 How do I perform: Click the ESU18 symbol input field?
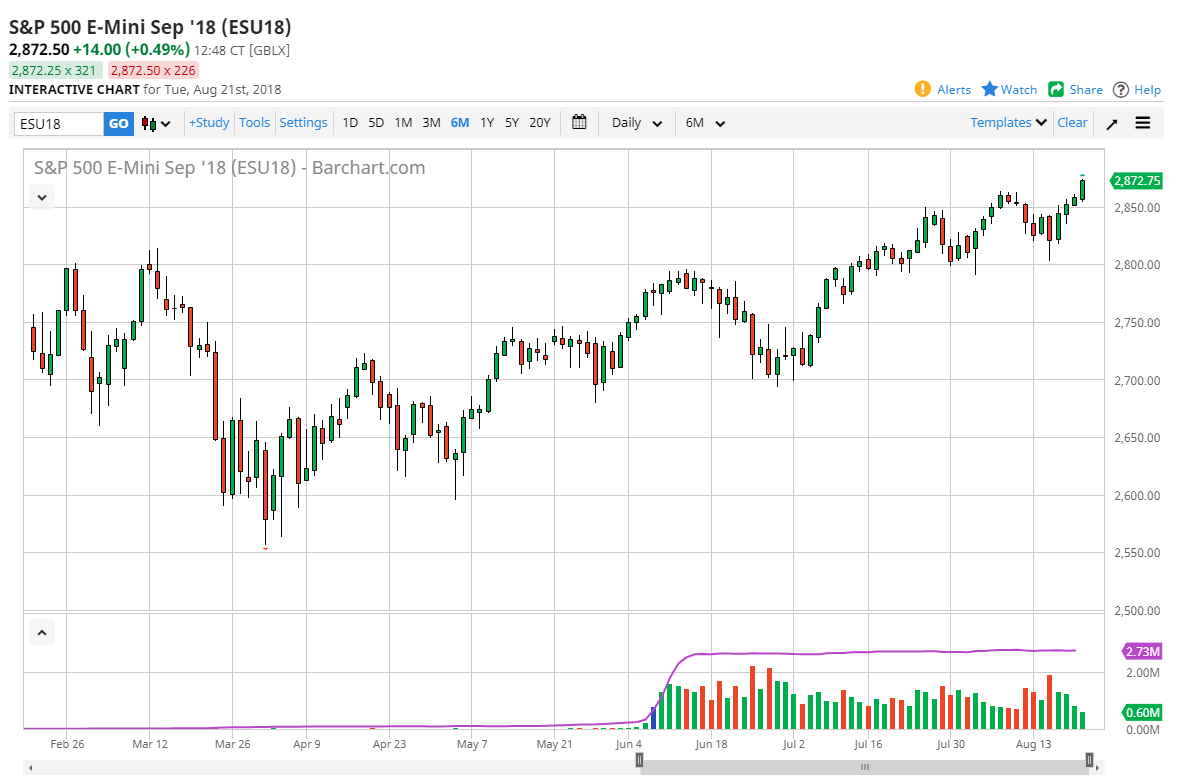(59, 123)
